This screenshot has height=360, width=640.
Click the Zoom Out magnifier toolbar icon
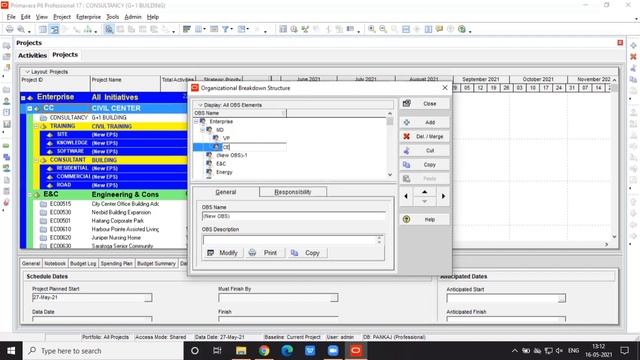point(383,29)
